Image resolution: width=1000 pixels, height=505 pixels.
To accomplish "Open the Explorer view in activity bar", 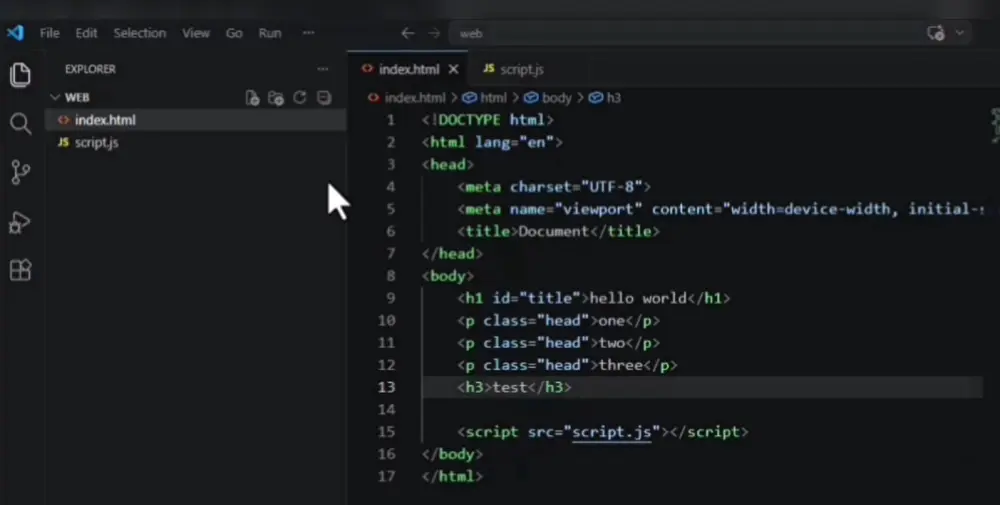I will click(20, 75).
